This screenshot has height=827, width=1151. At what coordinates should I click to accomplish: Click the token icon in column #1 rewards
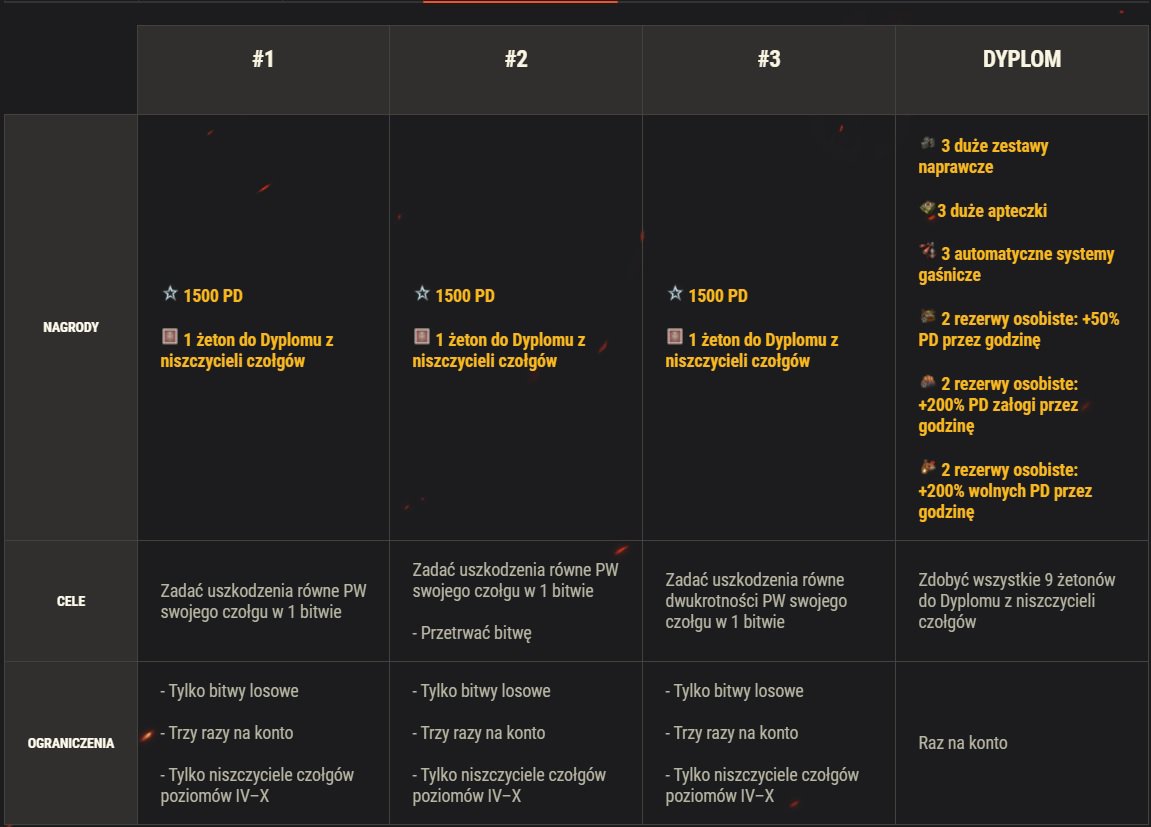pyautogui.click(x=170, y=336)
